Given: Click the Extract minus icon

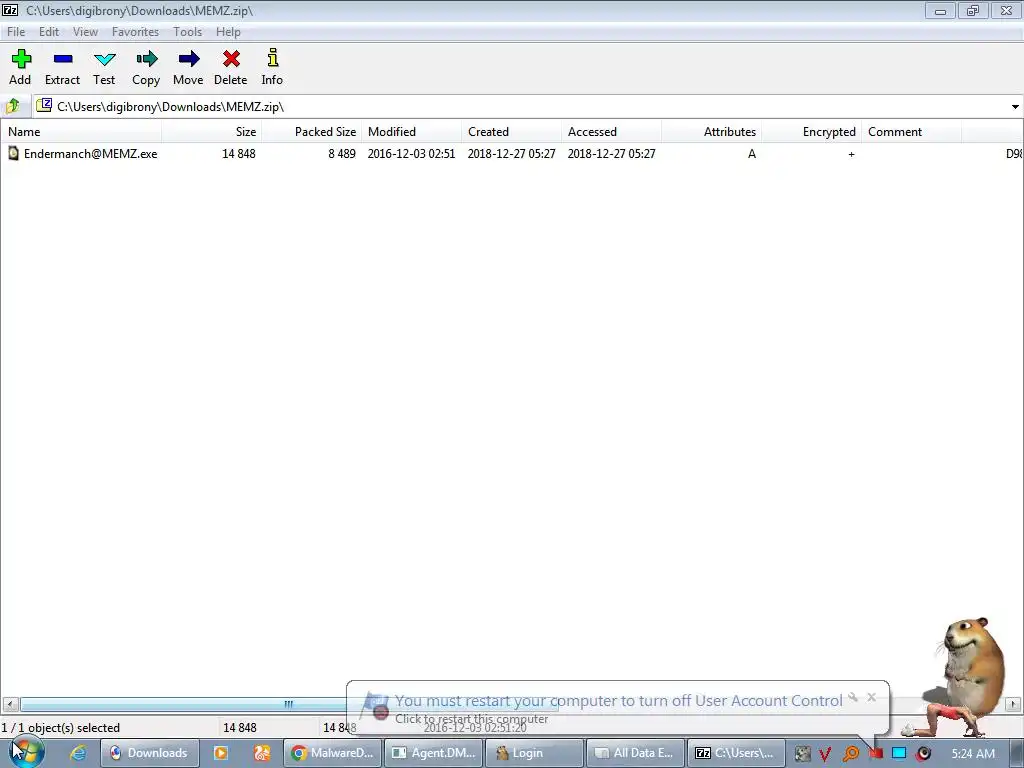Looking at the screenshot, I should [x=63, y=59].
